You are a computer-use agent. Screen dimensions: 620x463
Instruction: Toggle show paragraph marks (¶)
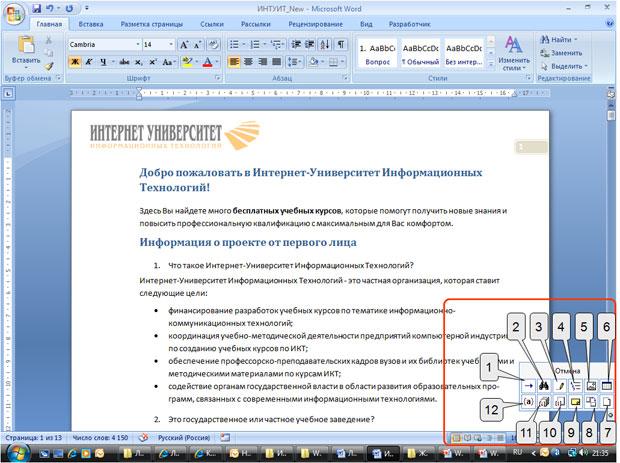[x=340, y=44]
